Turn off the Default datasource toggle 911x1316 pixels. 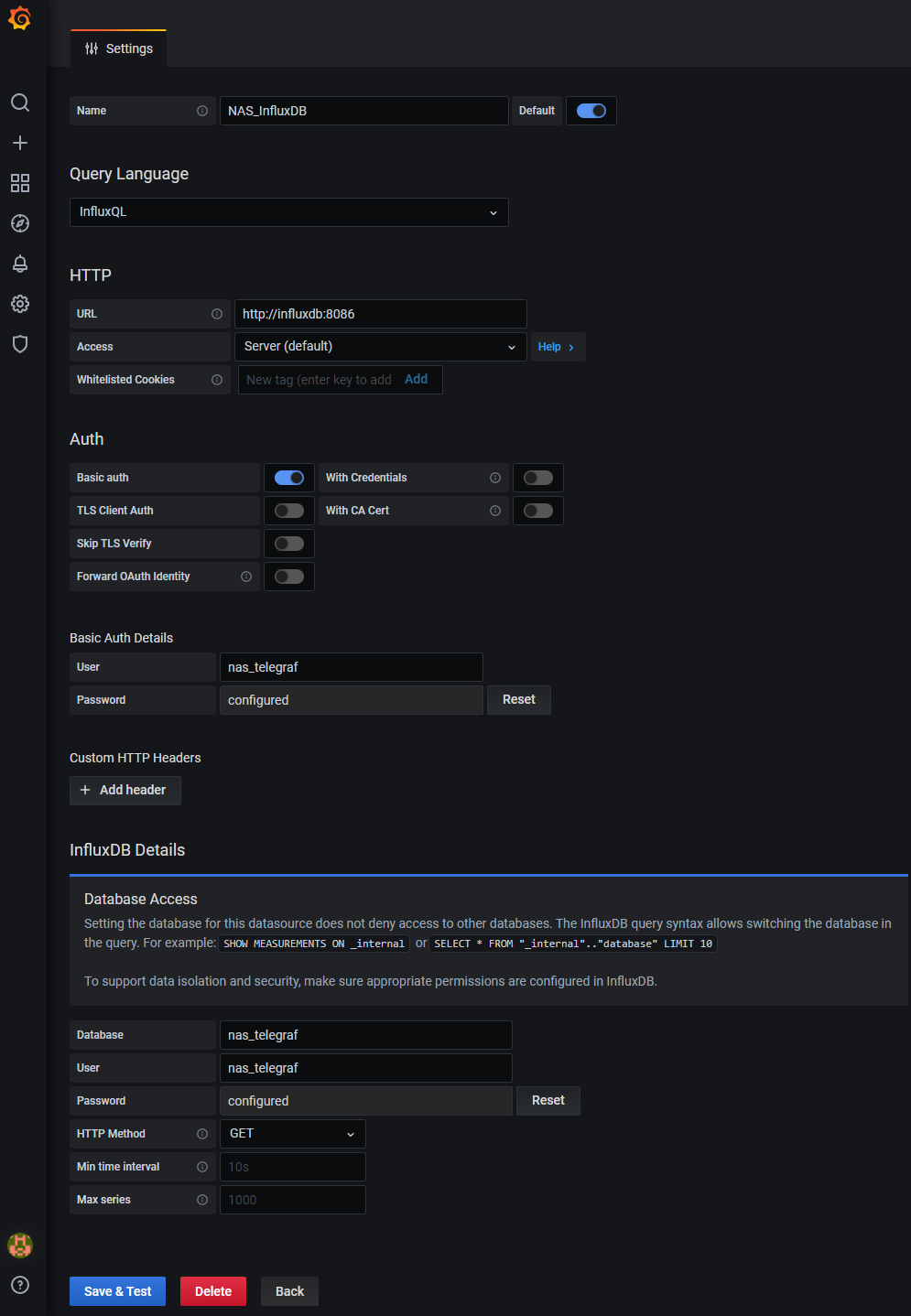(x=591, y=111)
